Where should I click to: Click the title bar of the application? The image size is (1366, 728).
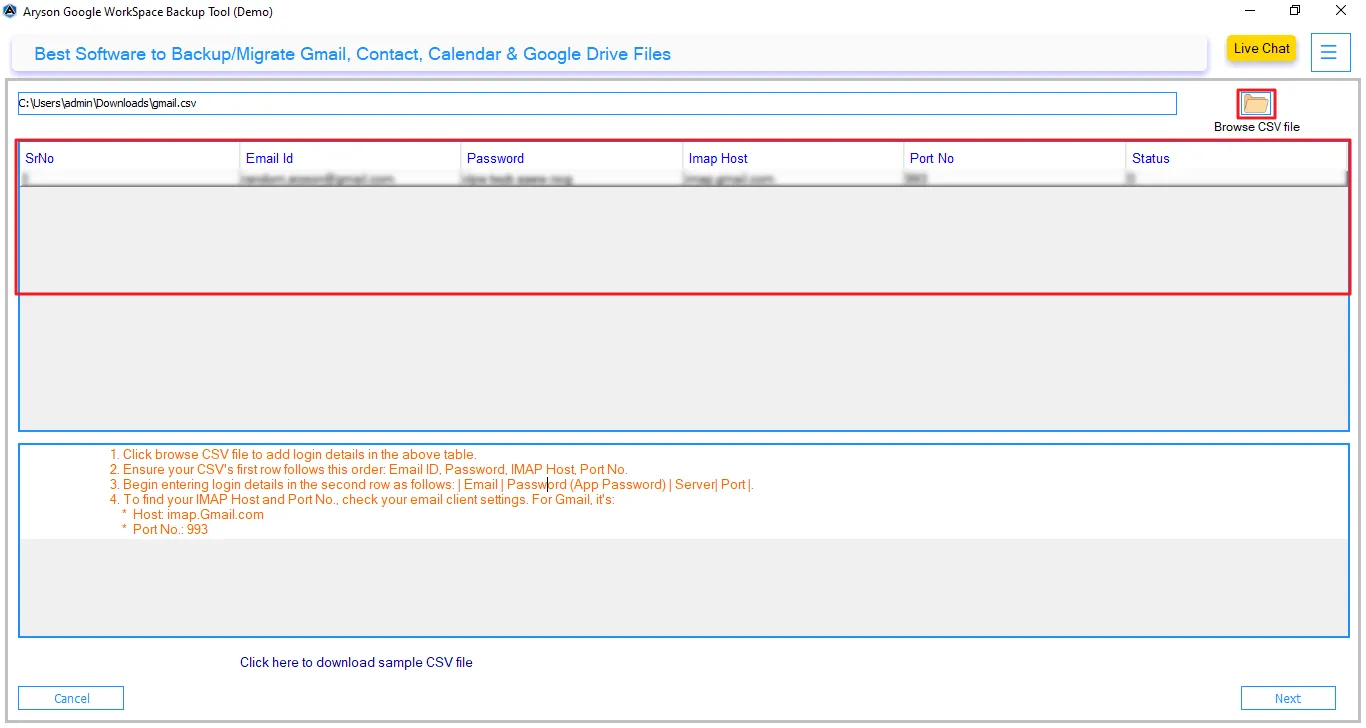pyautogui.click(x=600, y=11)
